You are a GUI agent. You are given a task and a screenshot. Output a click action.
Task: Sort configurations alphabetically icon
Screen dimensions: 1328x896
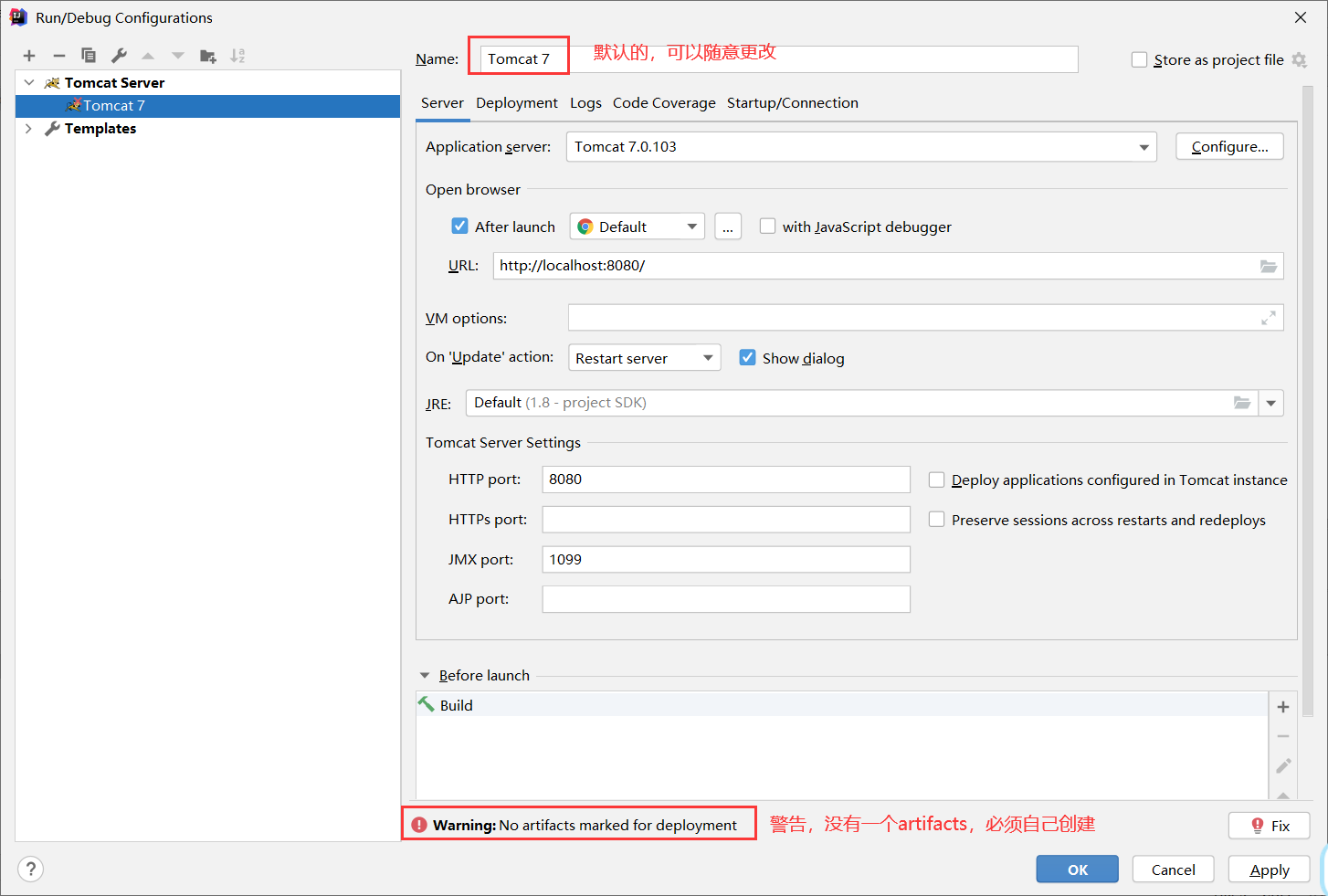[237, 56]
